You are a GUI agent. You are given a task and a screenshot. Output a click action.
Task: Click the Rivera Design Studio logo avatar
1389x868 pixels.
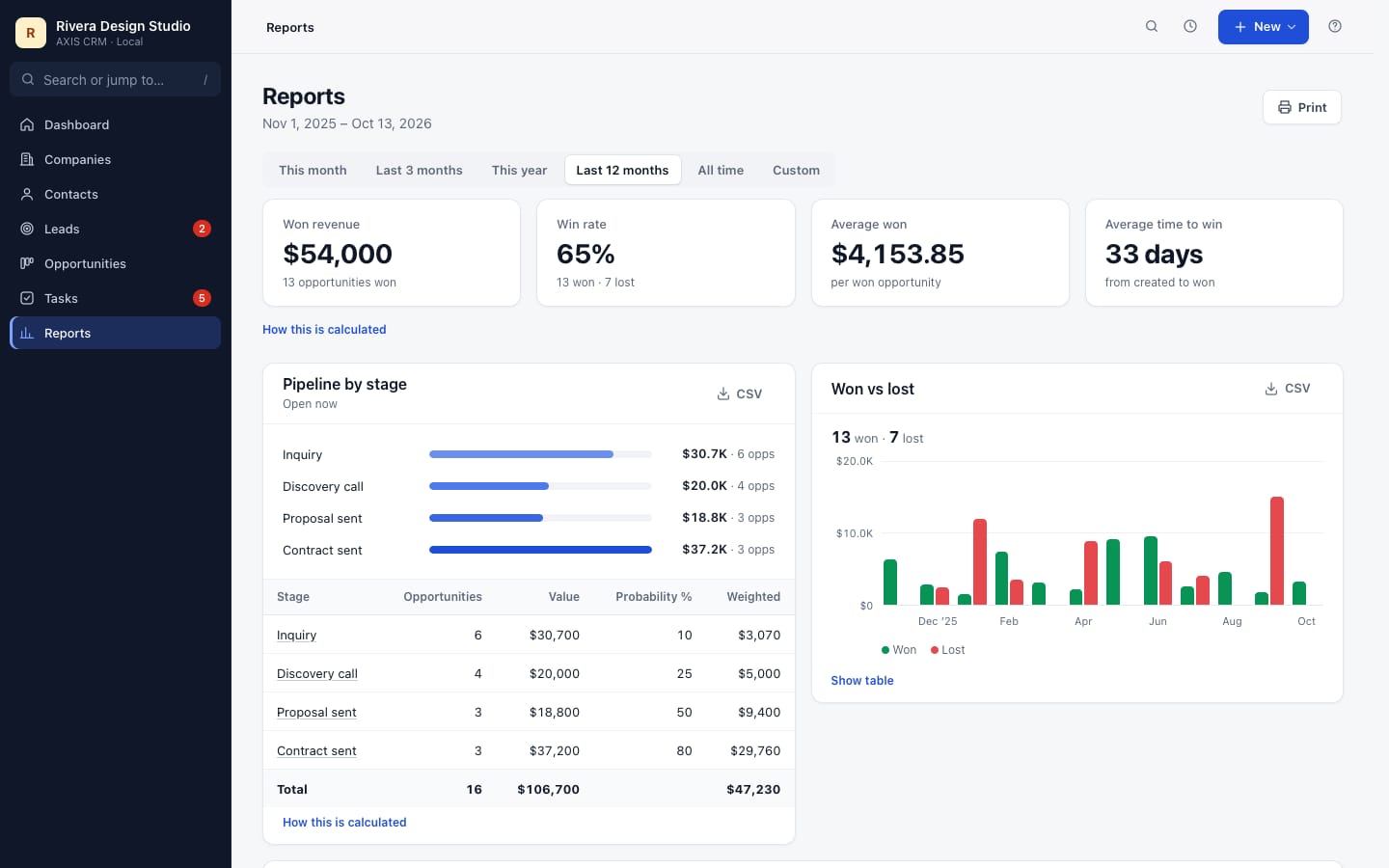(x=31, y=33)
